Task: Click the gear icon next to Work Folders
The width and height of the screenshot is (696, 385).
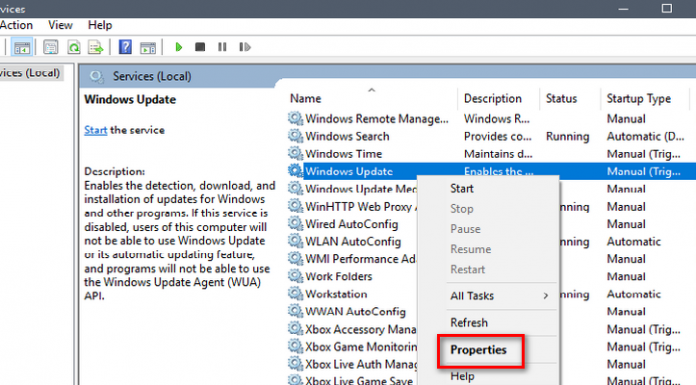Action: [x=295, y=276]
